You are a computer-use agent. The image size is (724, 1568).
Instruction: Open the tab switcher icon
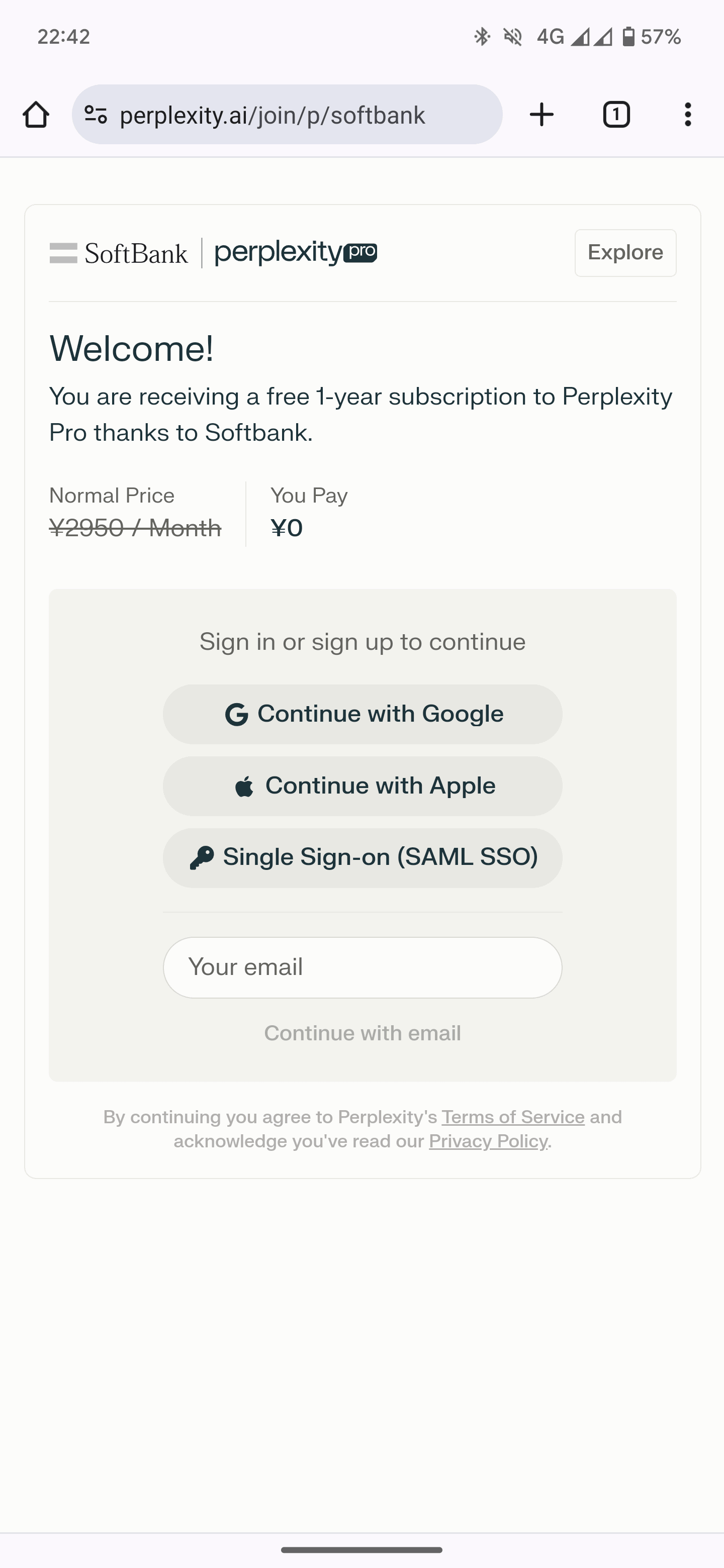tap(616, 115)
